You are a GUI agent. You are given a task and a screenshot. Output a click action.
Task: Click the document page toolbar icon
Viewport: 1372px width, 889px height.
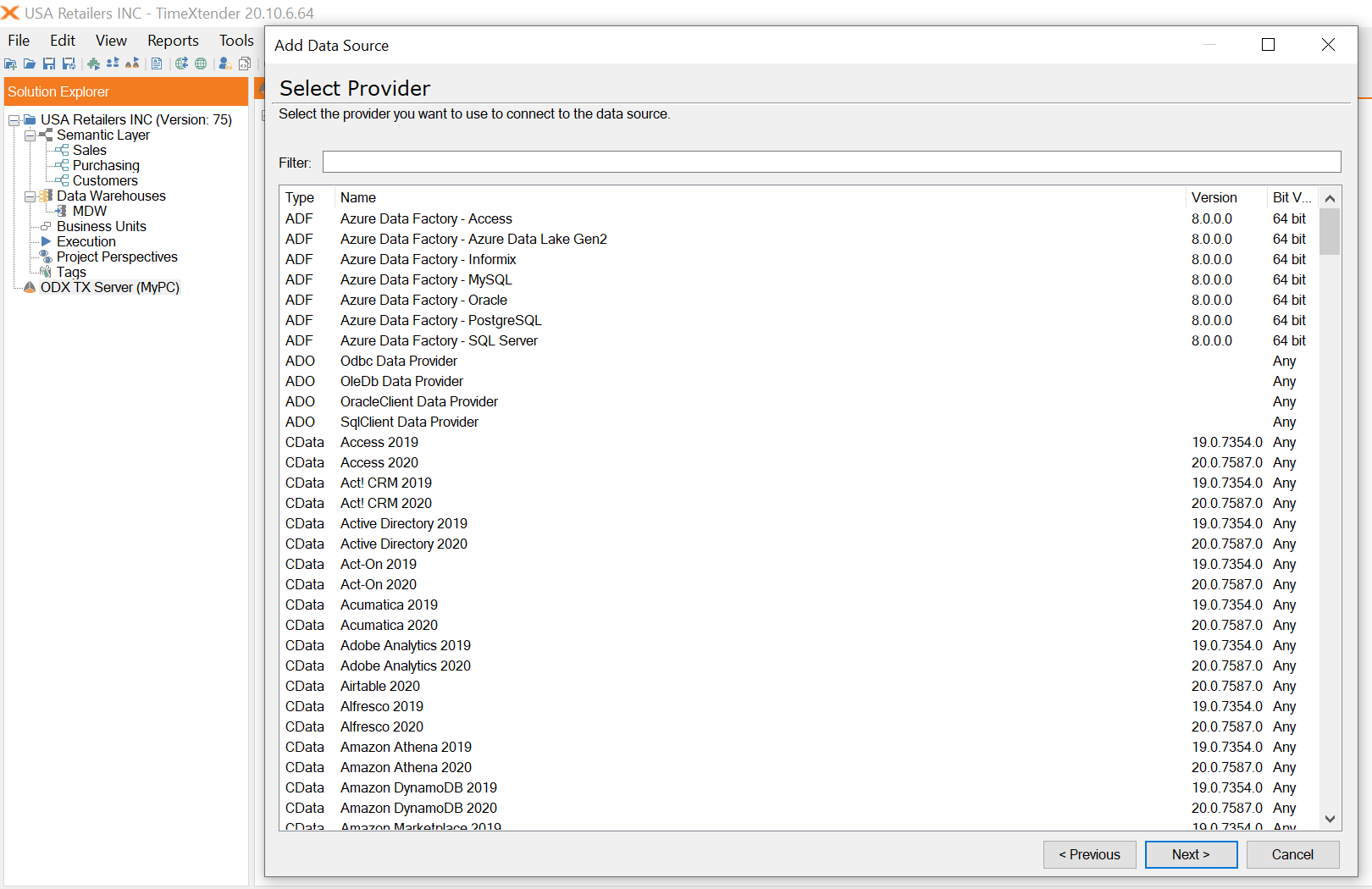pyautogui.click(x=157, y=63)
